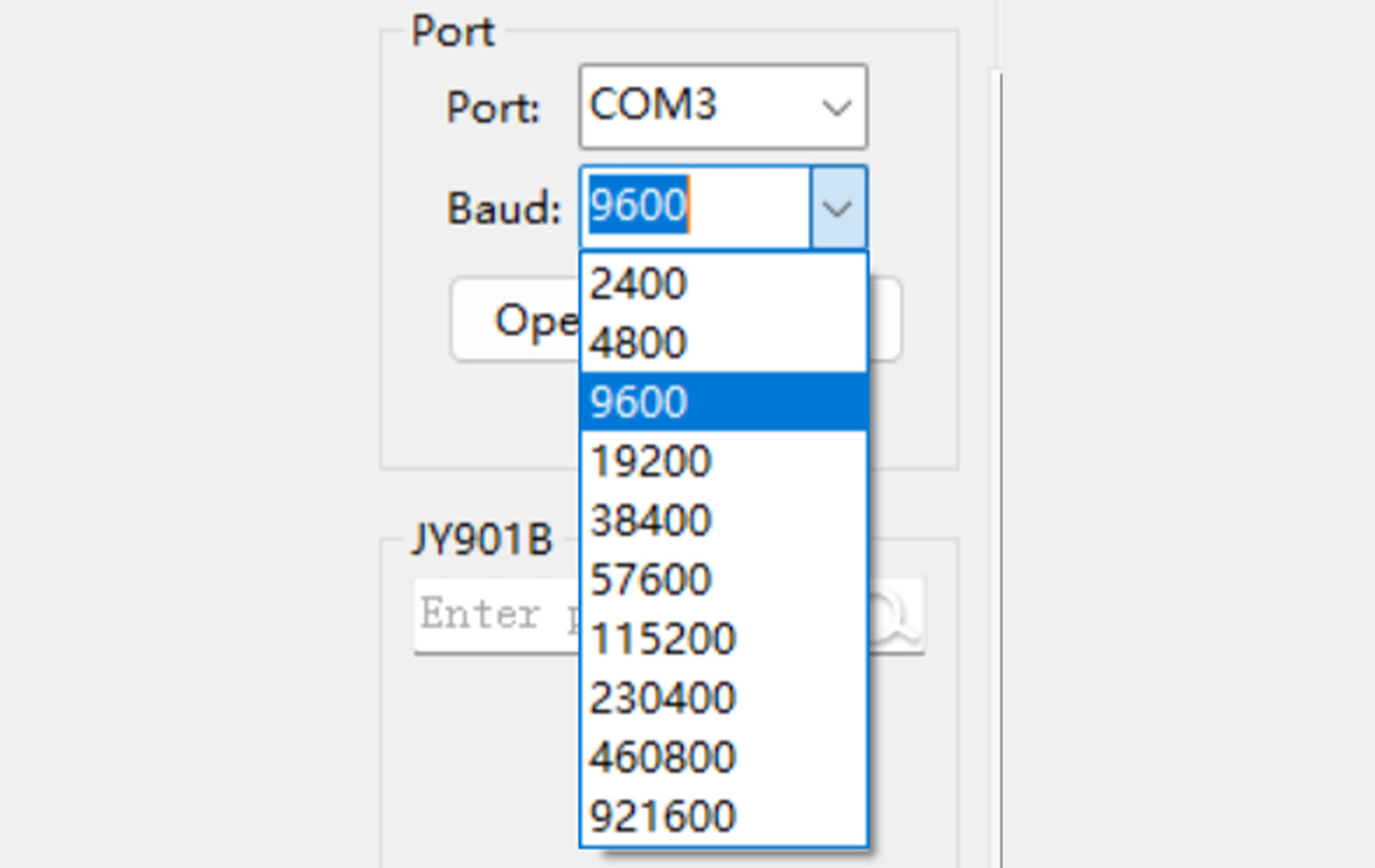
Task: Select 2400 from the baud list
Action: pos(723,284)
